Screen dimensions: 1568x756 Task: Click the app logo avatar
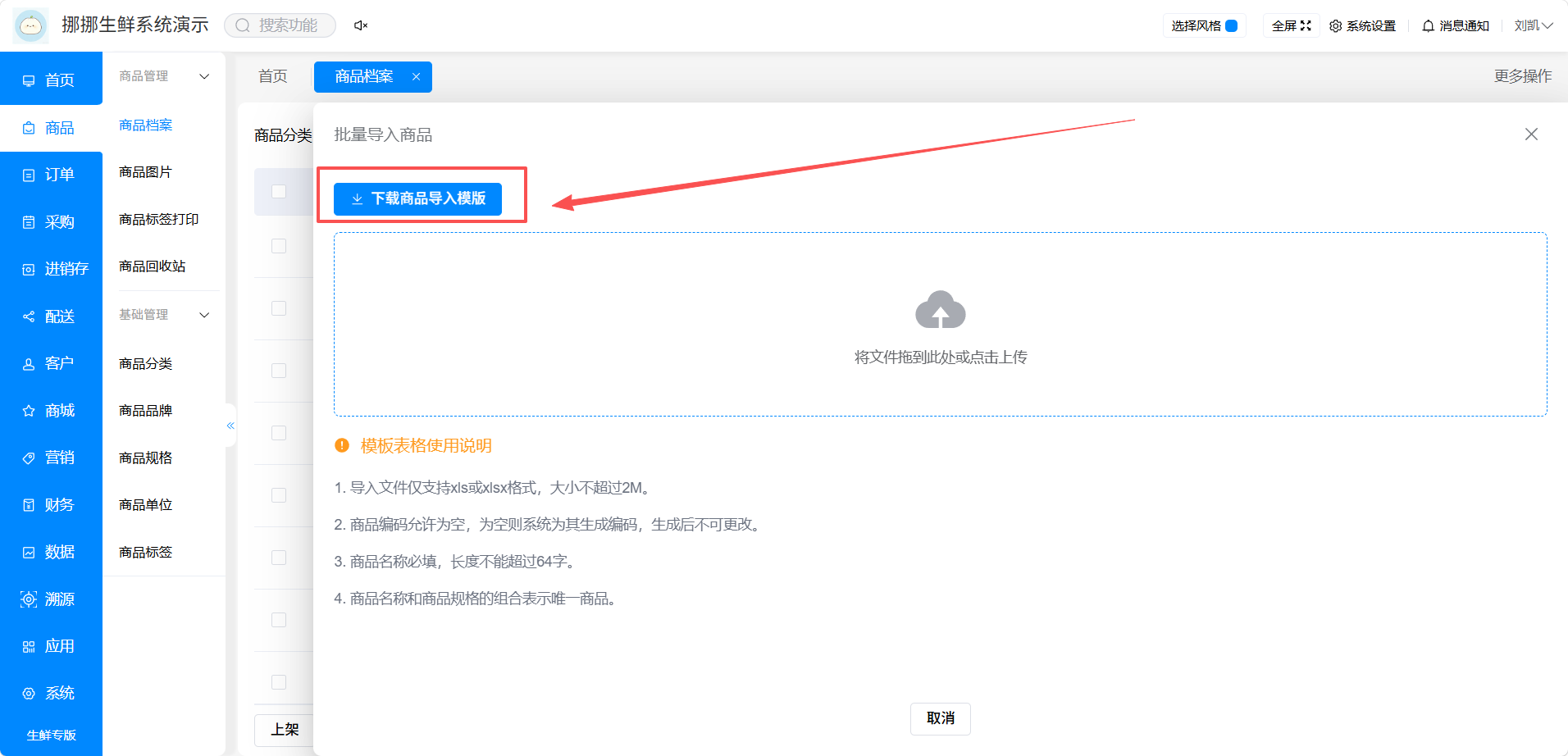(31, 25)
